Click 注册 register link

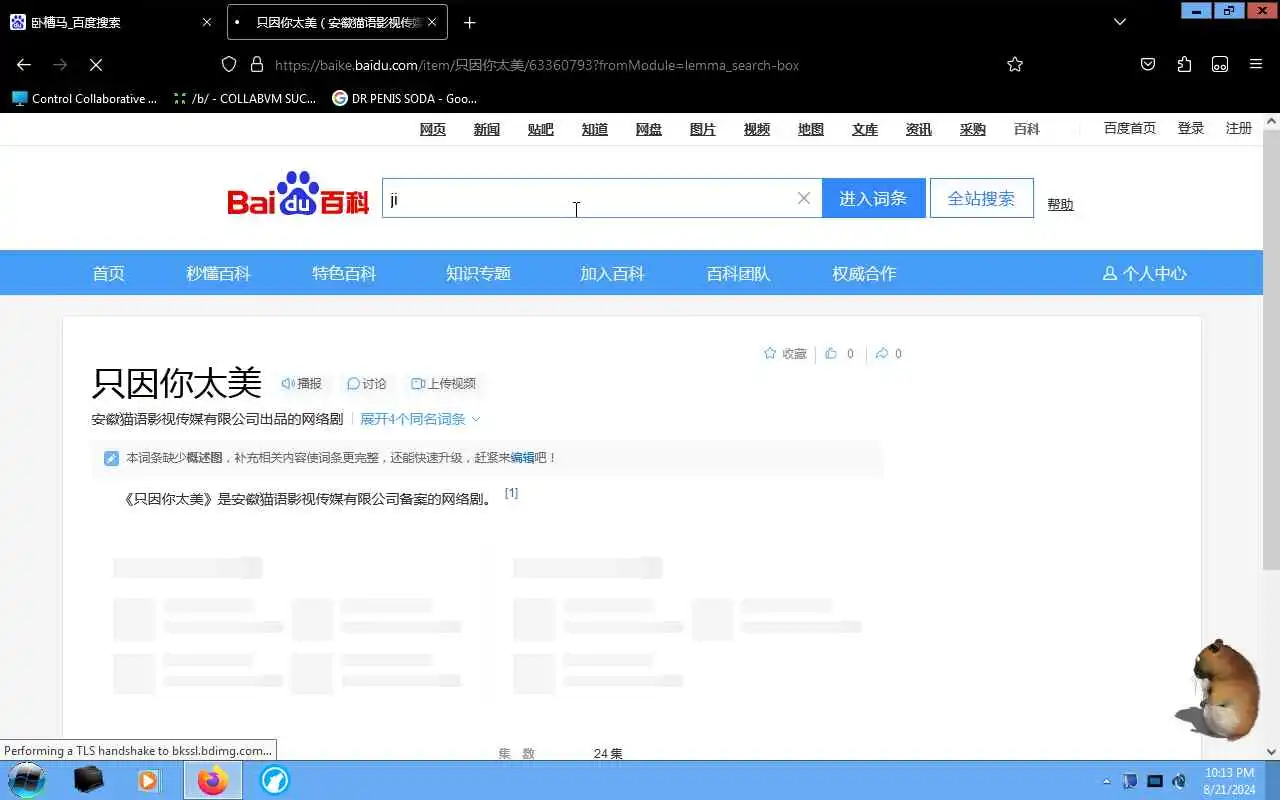point(1239,128)
